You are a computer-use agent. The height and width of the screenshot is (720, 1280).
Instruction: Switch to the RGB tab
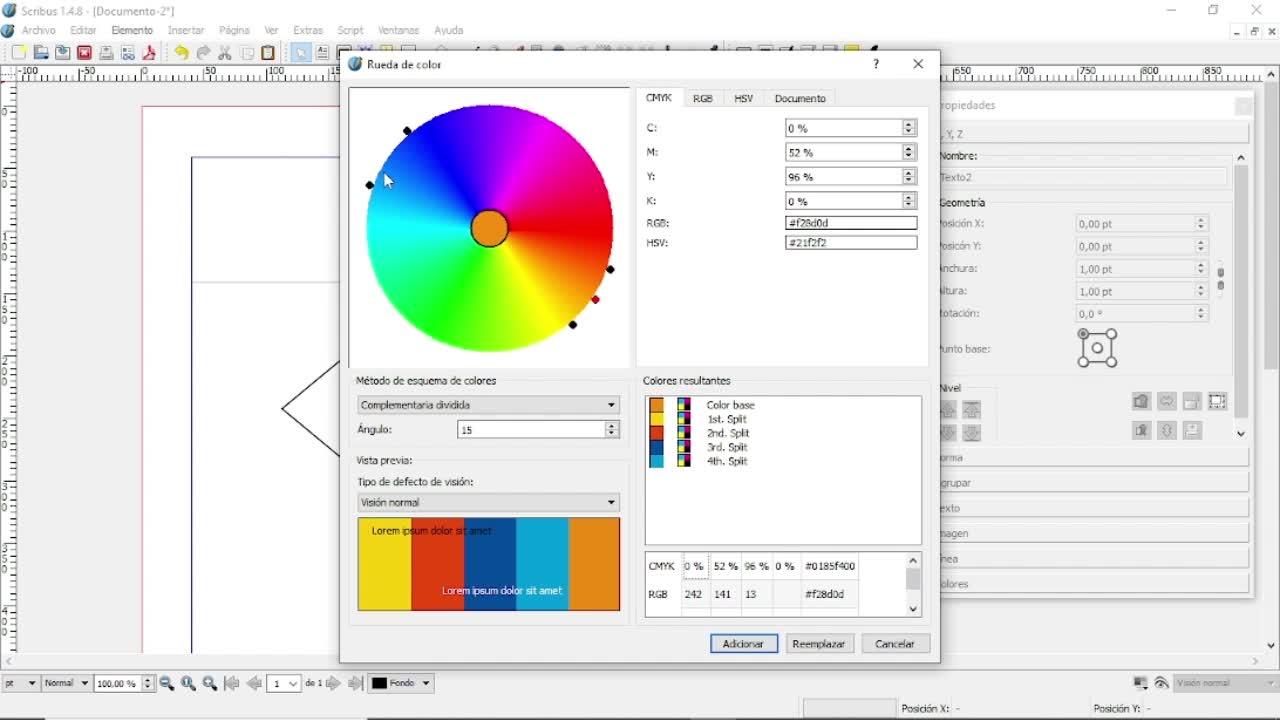click(703, 98)
